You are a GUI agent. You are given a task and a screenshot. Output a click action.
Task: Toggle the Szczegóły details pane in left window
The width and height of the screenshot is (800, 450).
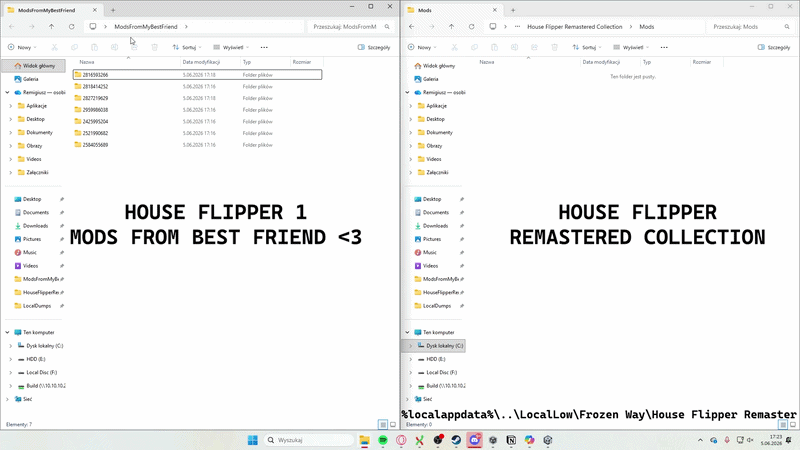click(x=374, y=47)
